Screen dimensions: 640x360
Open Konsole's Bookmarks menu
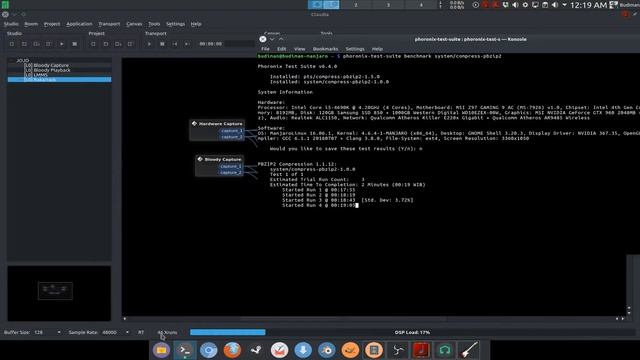[x=325, y=49]
